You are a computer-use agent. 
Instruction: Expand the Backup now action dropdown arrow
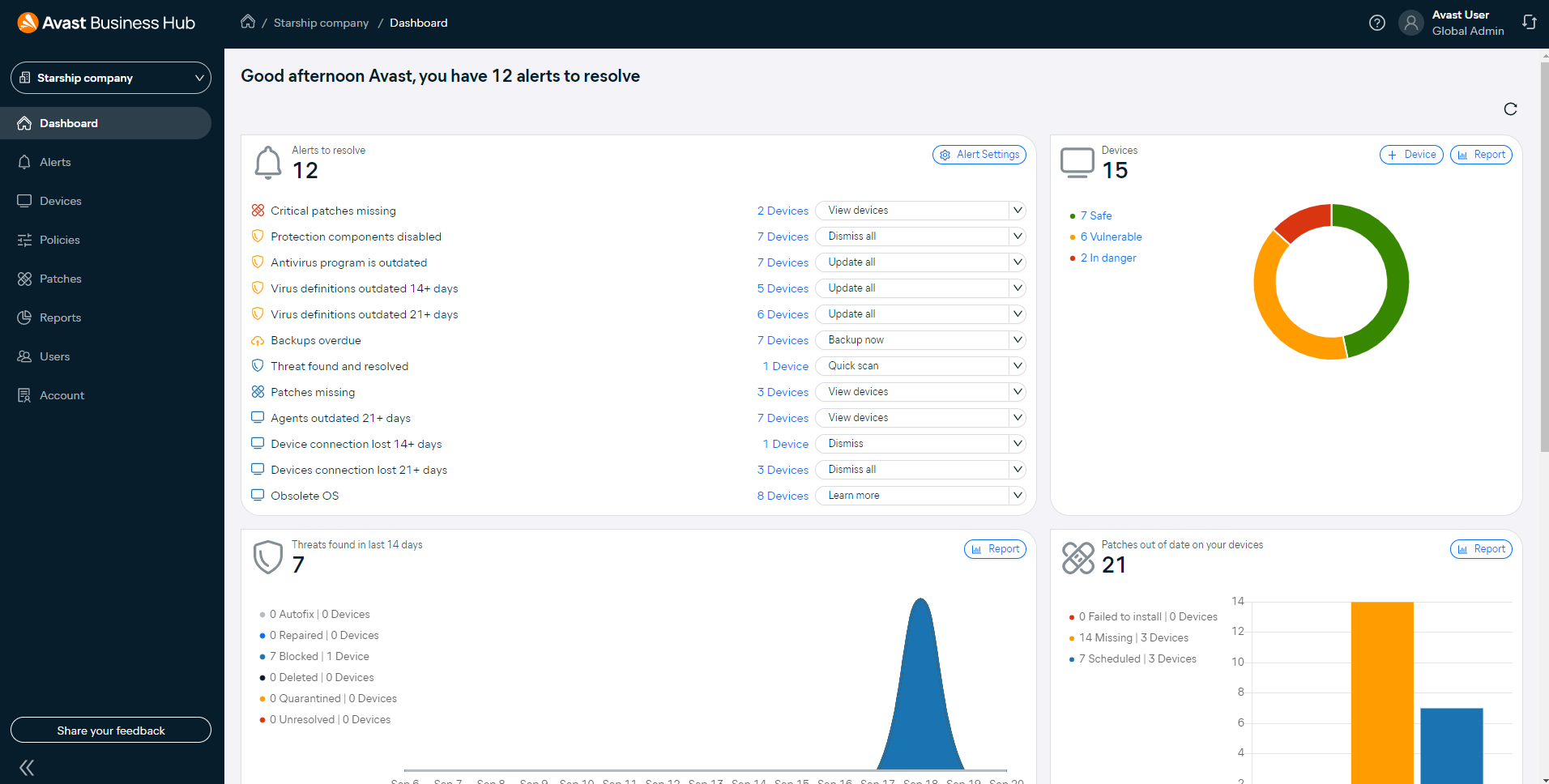click(x=1018, y=340)
